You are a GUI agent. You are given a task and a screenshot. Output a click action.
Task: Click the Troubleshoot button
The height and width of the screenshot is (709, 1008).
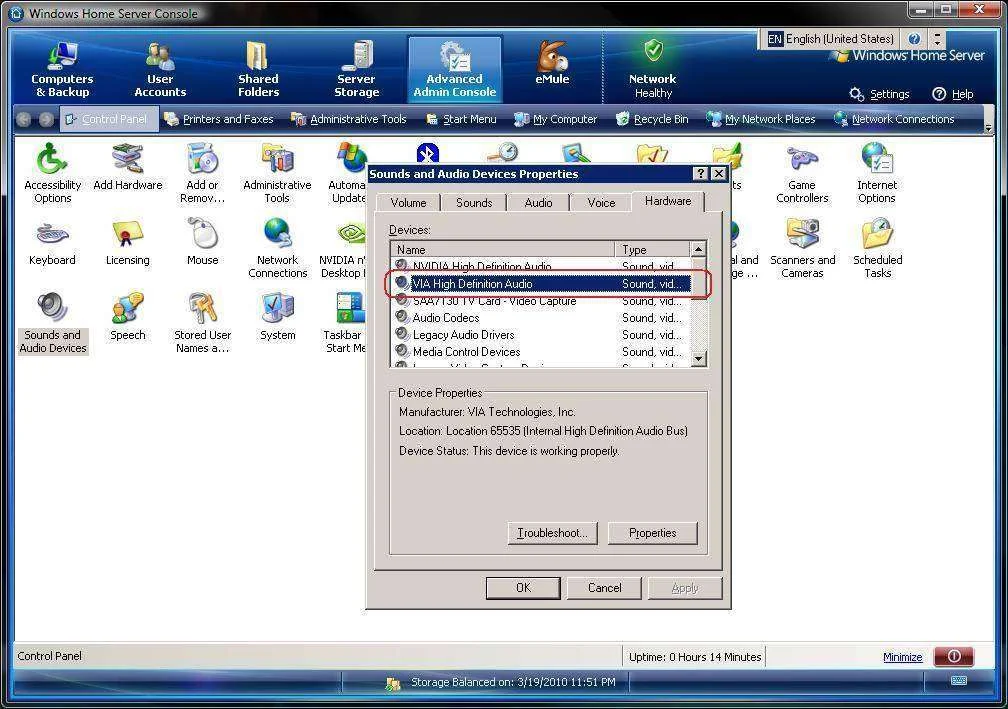click(x=552, y=533)
